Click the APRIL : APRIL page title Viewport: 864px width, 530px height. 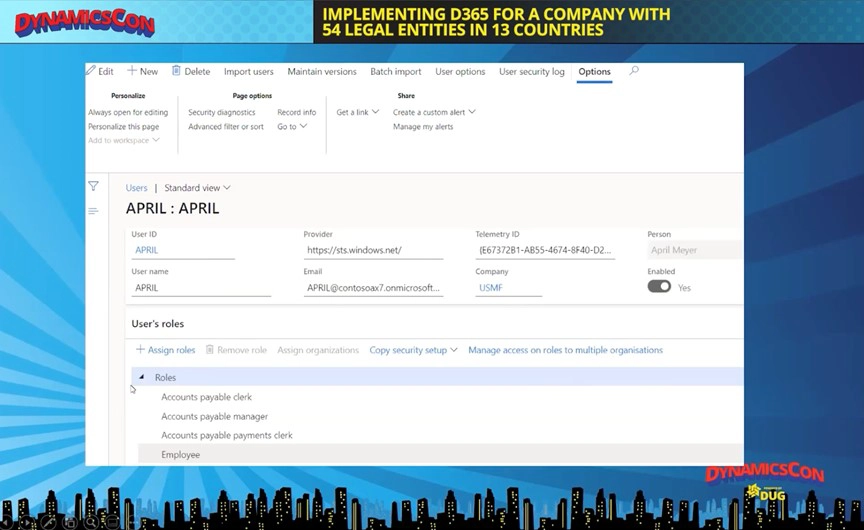point(172,208)
